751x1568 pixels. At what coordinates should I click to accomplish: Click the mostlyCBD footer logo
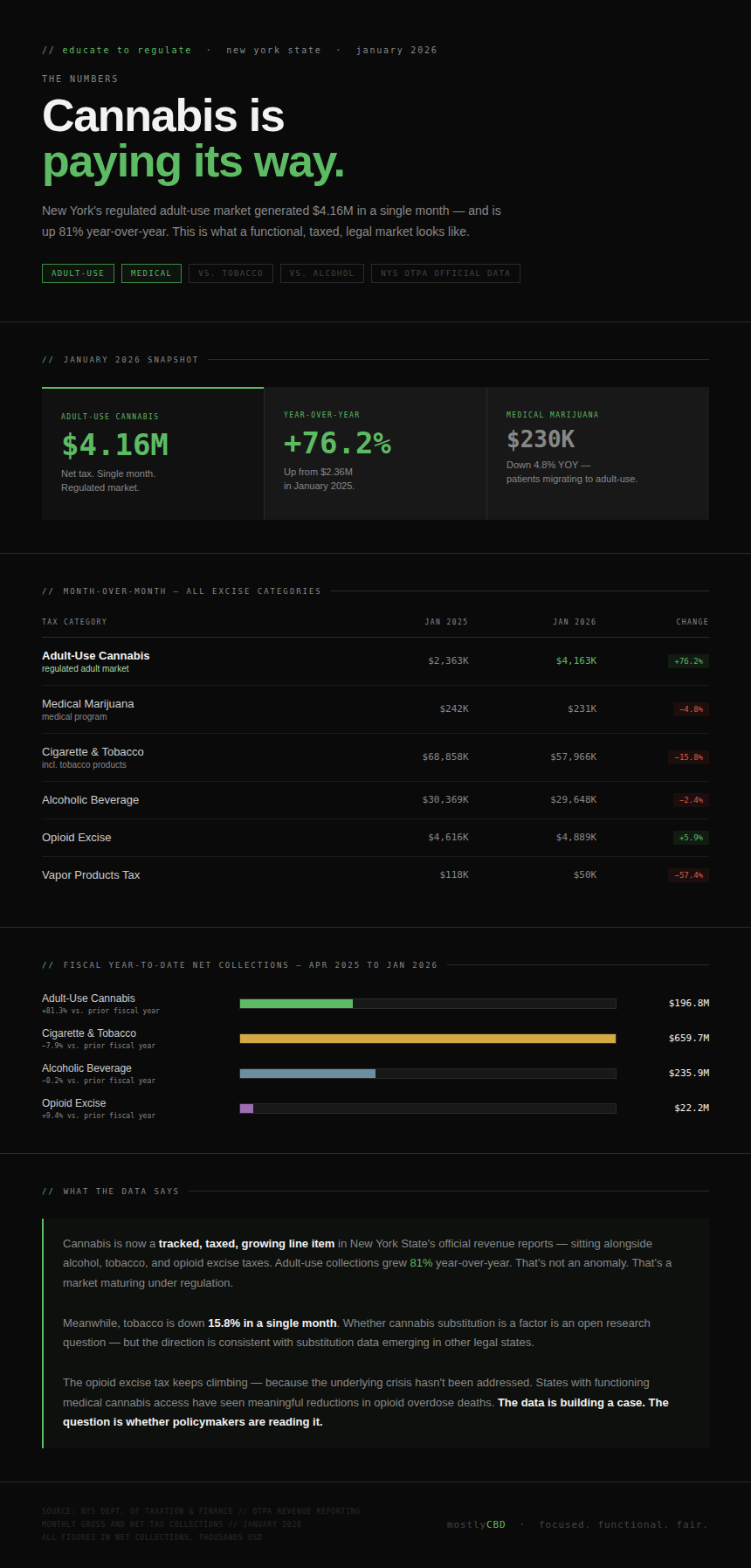[x=476, y=1524]
